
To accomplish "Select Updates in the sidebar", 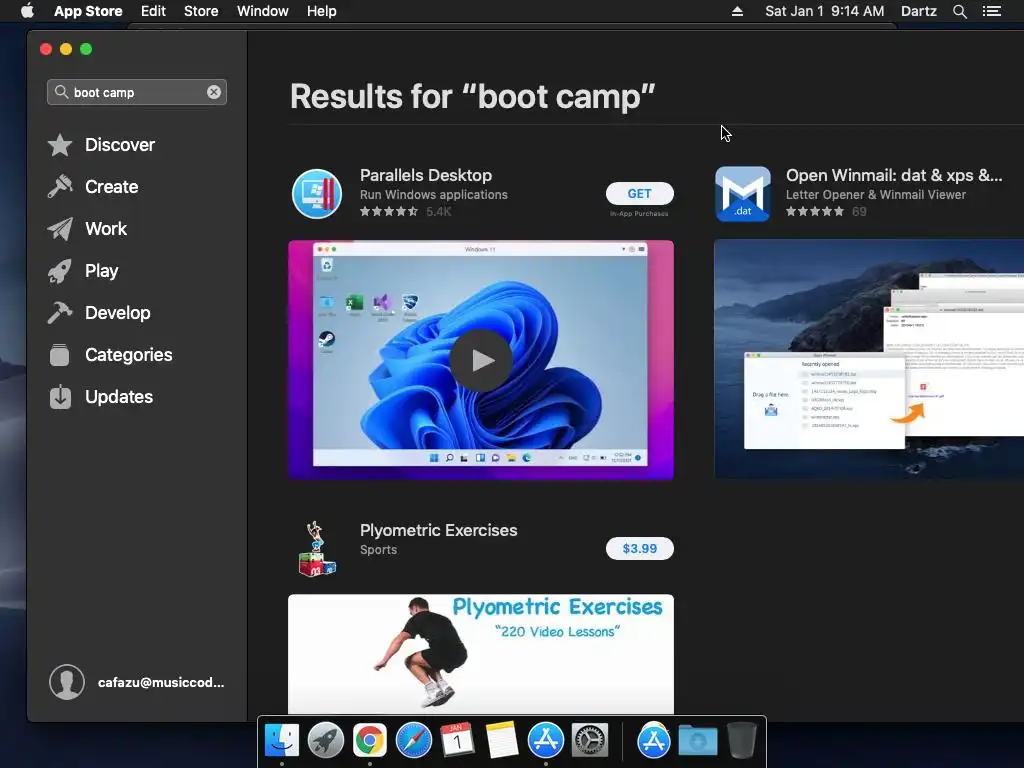I will (119, 396).
